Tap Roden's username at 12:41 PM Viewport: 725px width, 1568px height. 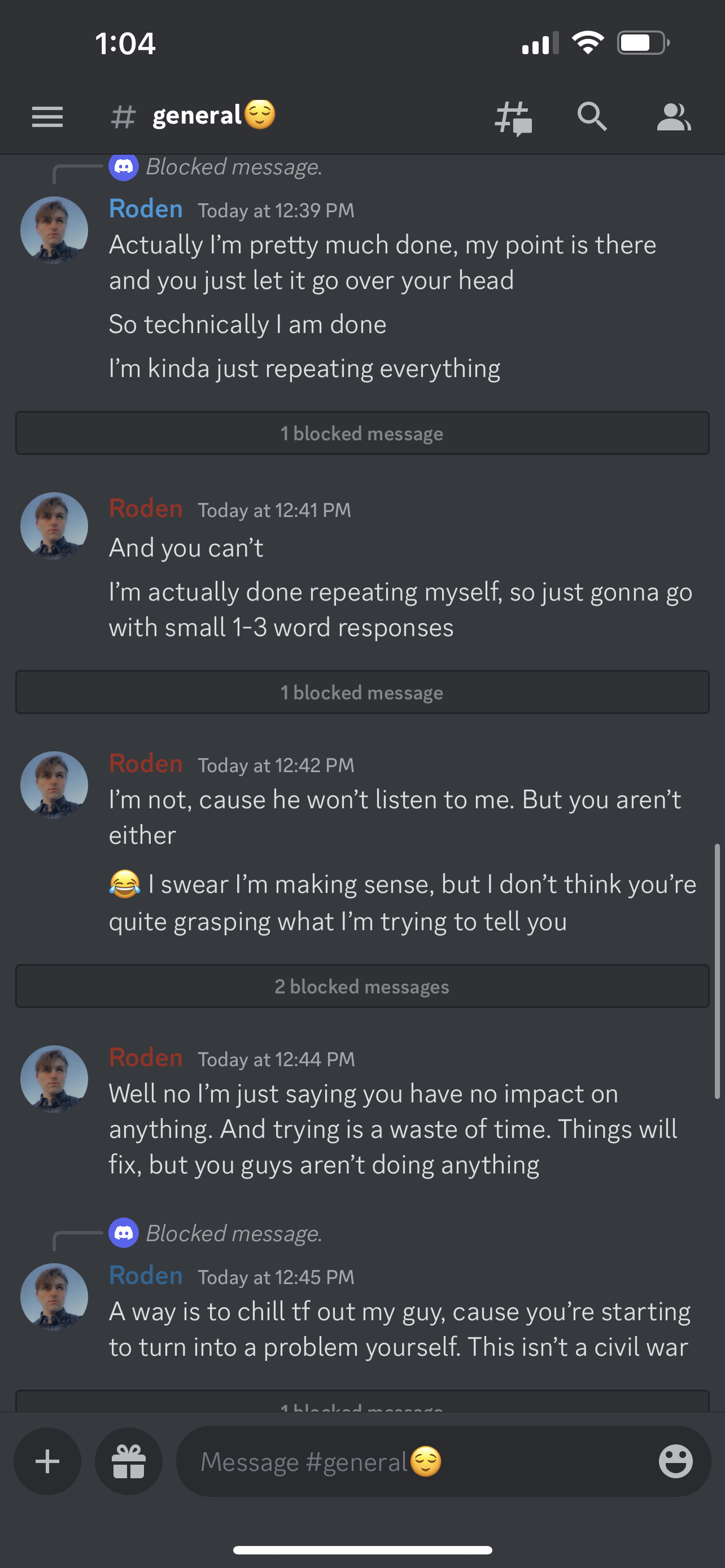(x=146, y=508)
